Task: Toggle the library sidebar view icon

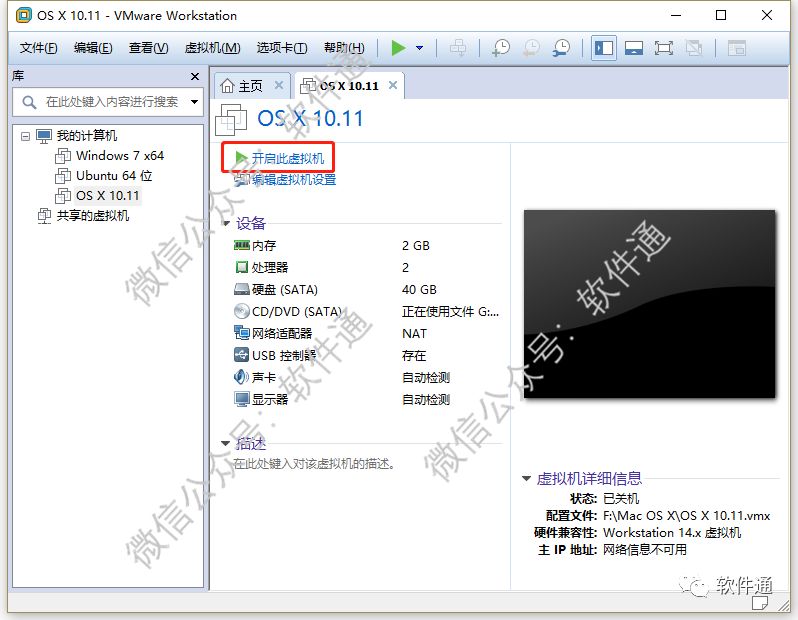Action: click(604, 48)
